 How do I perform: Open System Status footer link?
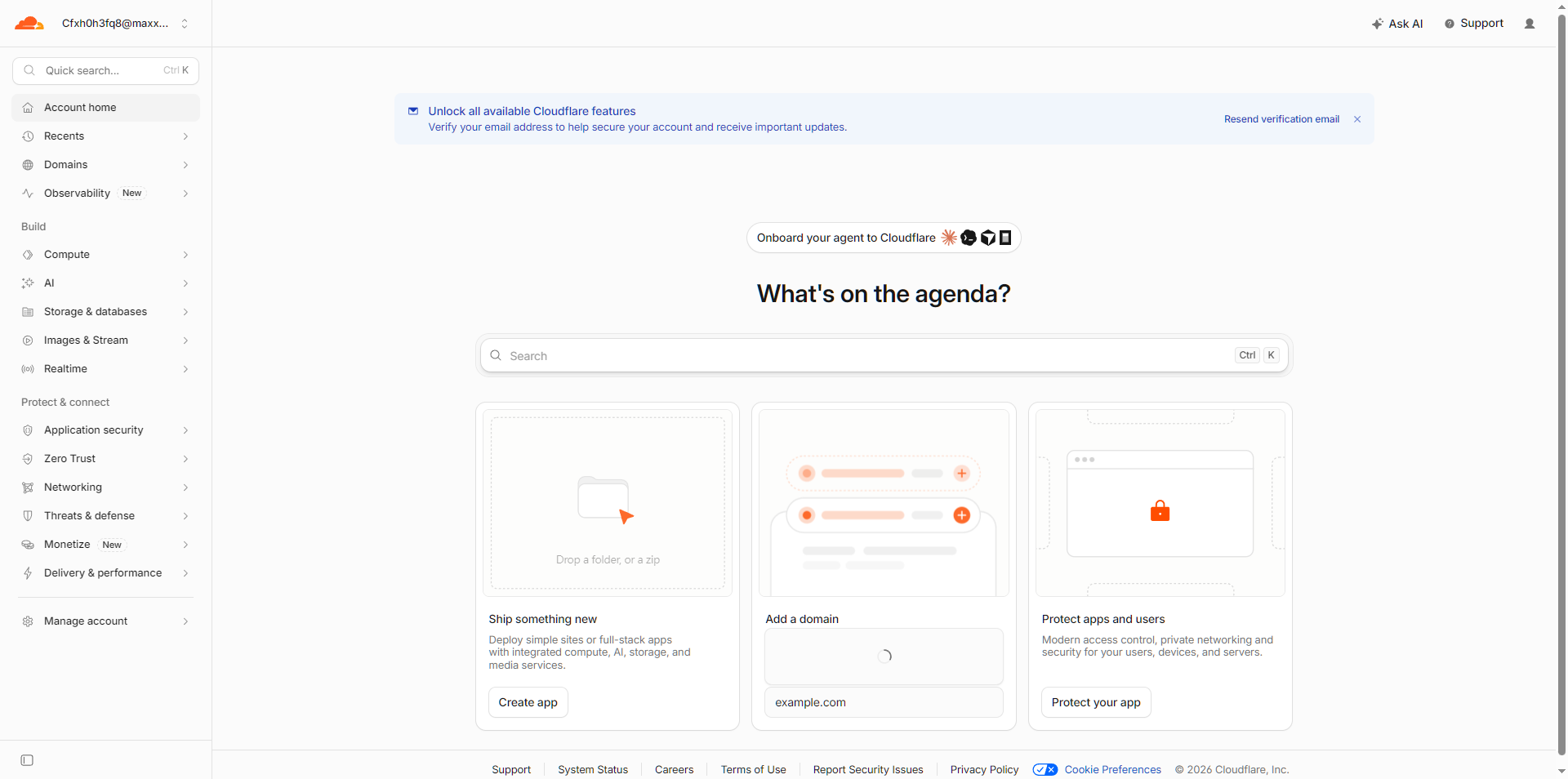click(593, 769)
